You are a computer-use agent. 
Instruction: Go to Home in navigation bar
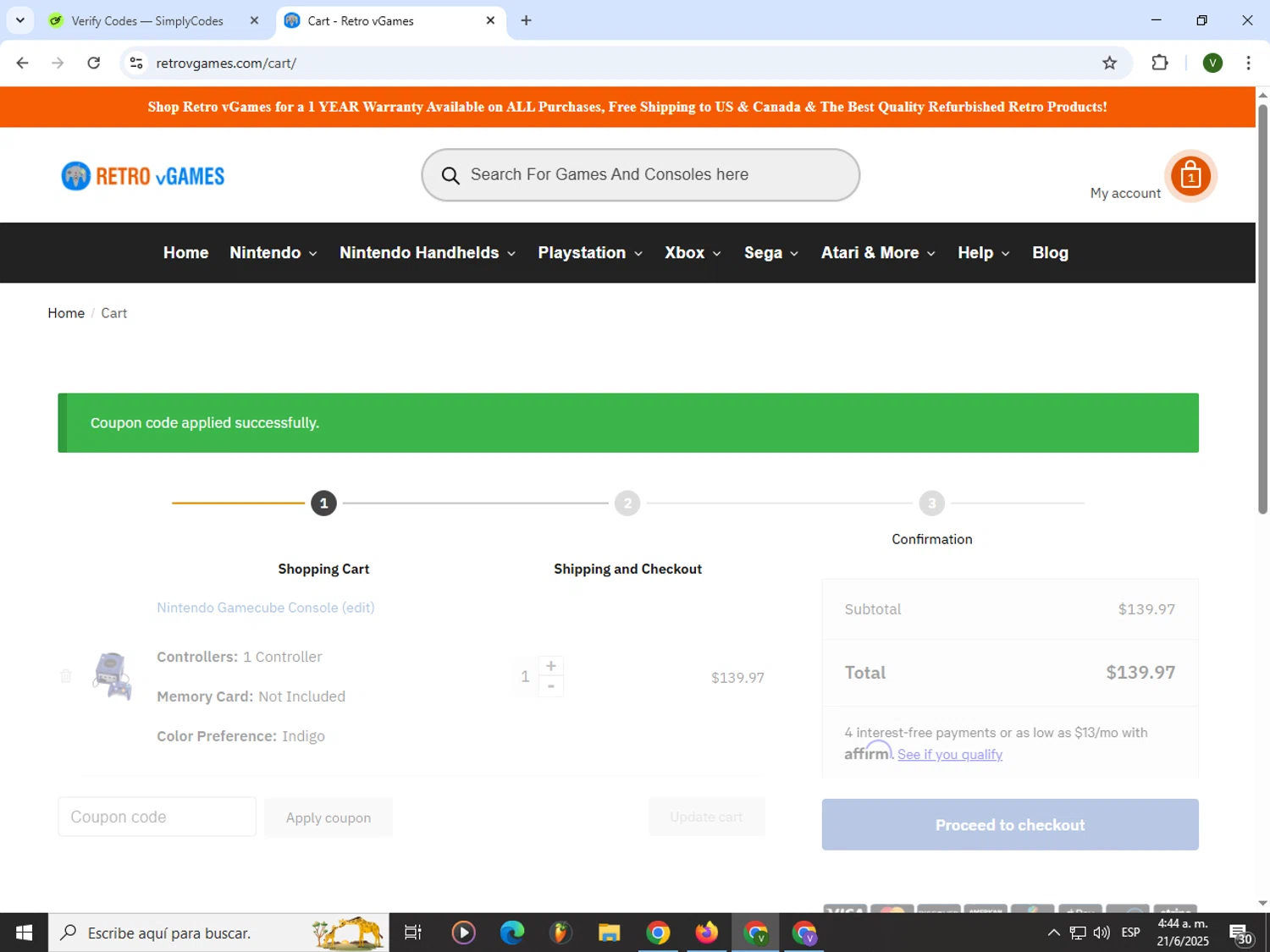point(186,253)
